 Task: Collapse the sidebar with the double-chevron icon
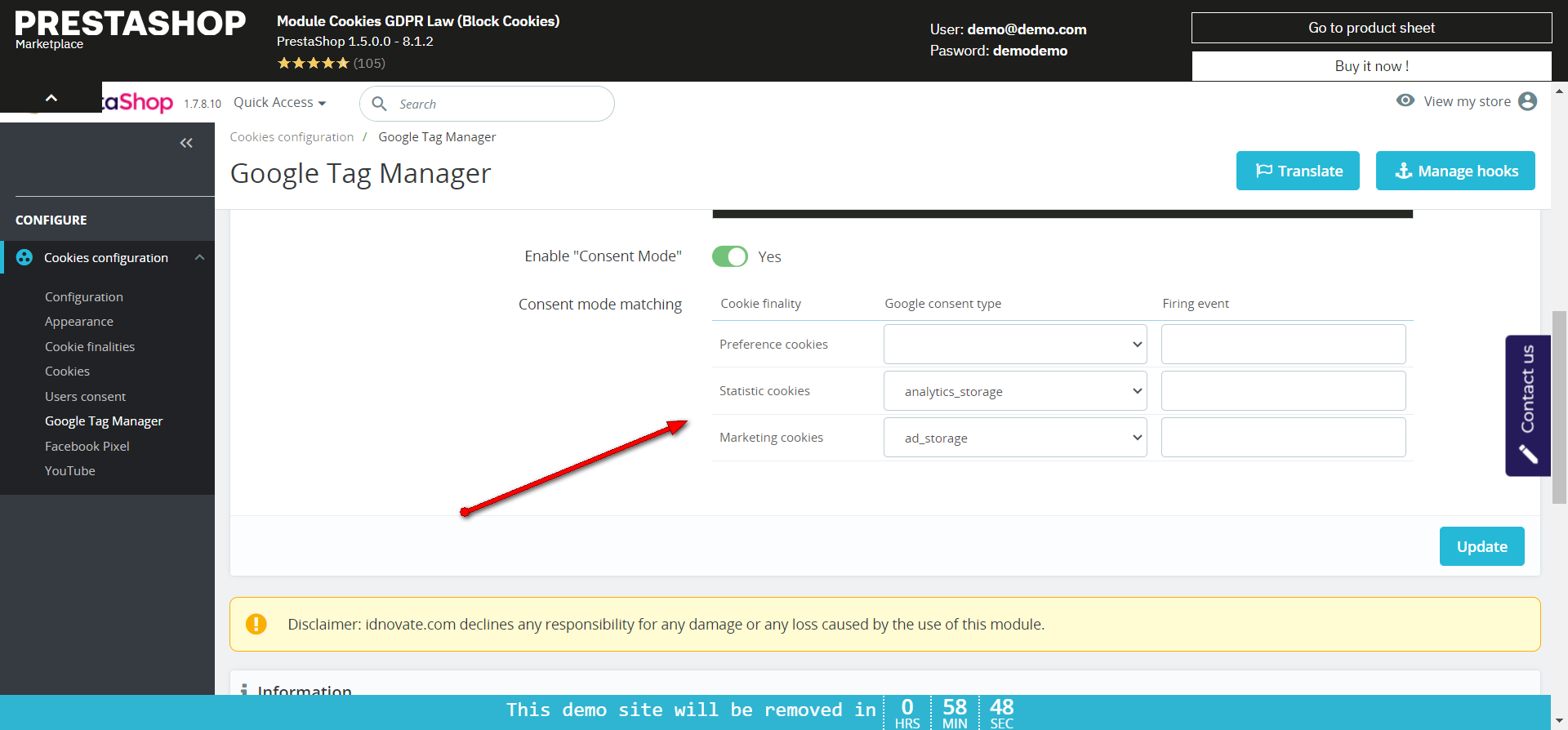coord(186,143)
